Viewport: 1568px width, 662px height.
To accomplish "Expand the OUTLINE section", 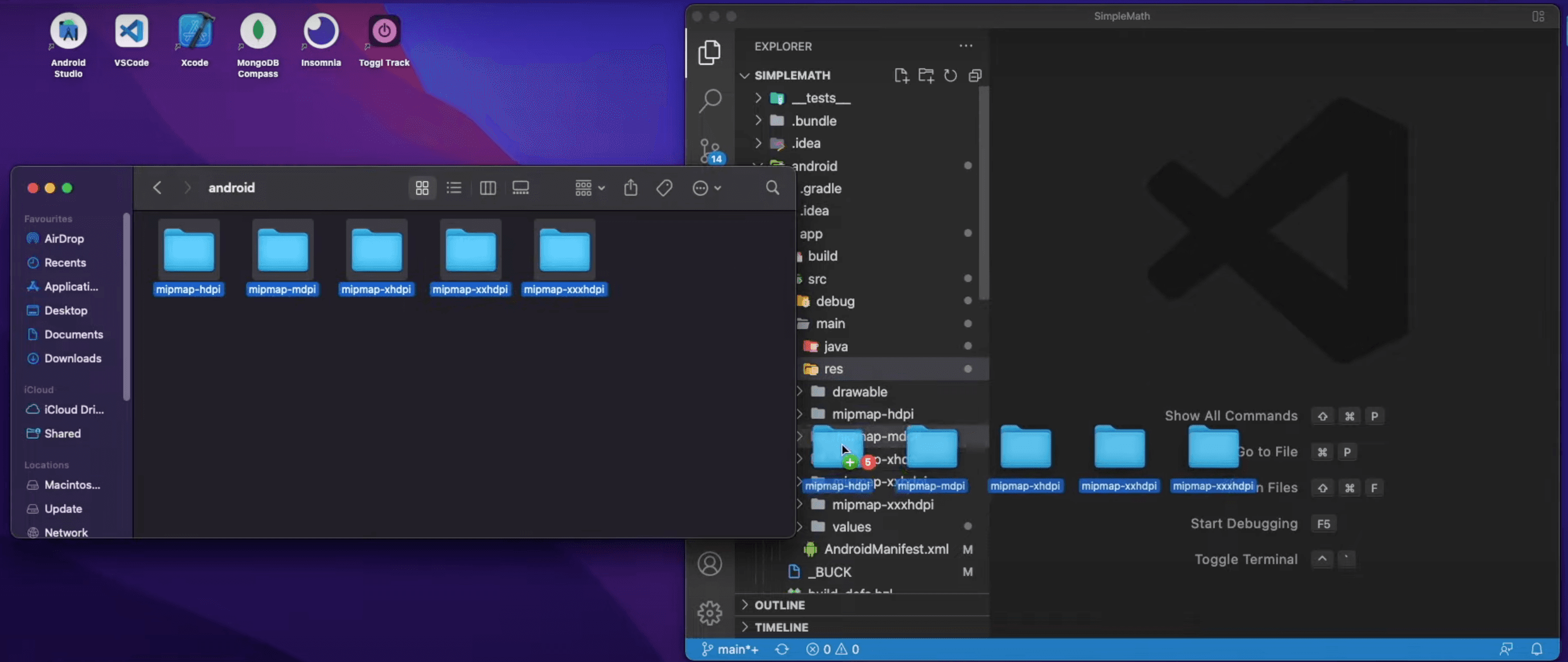I will 779,605.
